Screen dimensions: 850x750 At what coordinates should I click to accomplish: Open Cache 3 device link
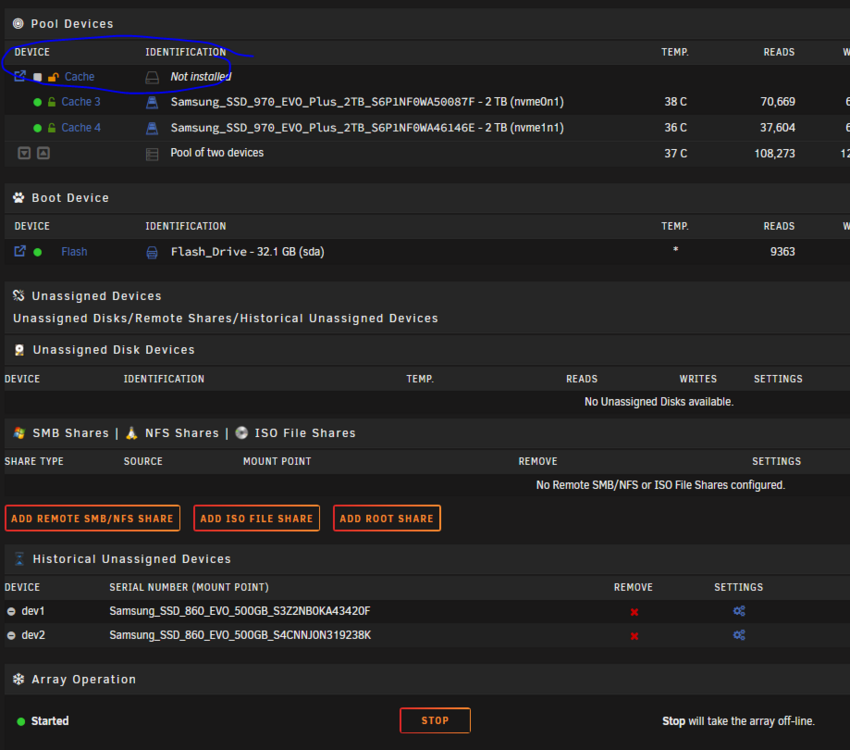pyautogui.click(x=81, y=101)
